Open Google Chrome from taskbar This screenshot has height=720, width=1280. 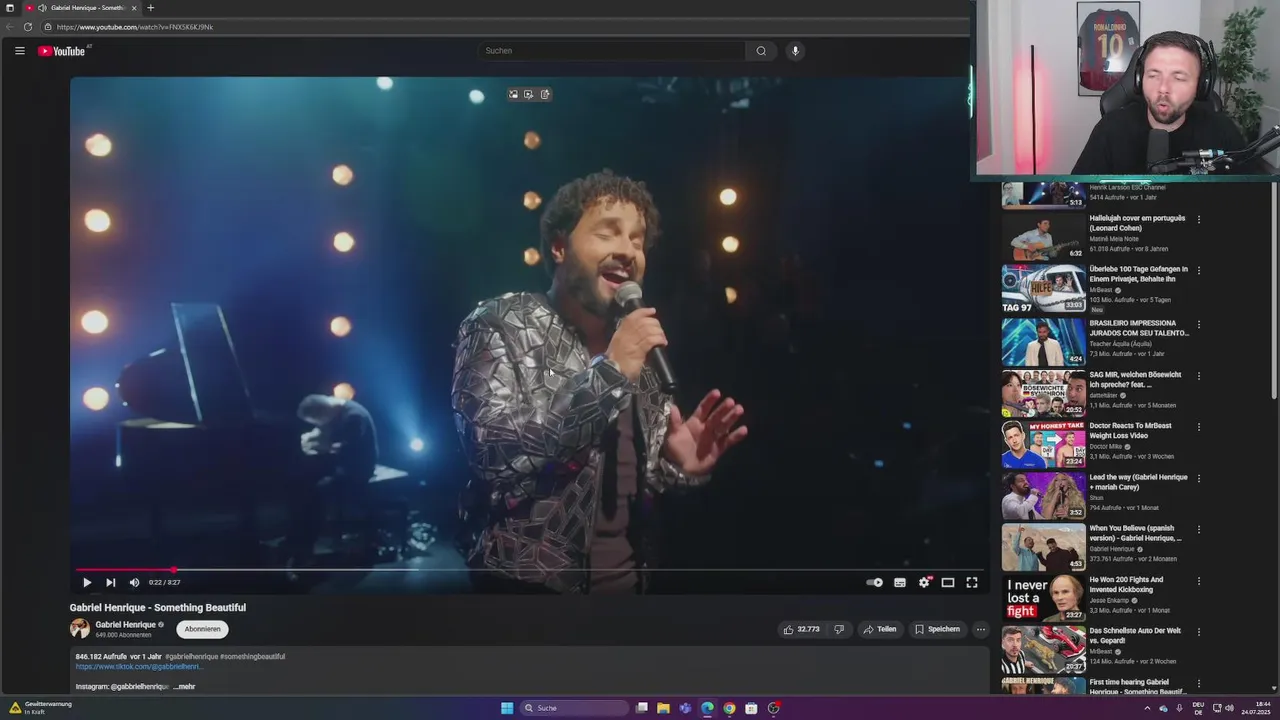pyautogui.click(x=729, y=708)
